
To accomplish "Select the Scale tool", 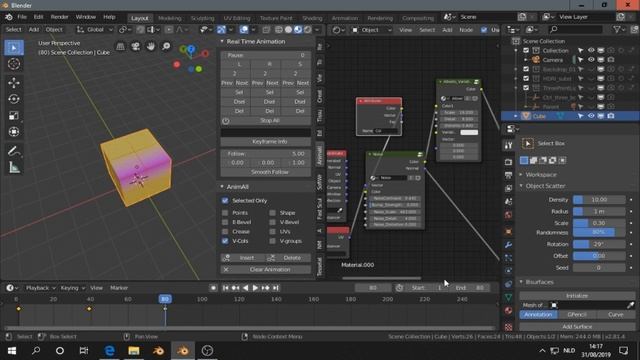I will [x=14, y=116].
